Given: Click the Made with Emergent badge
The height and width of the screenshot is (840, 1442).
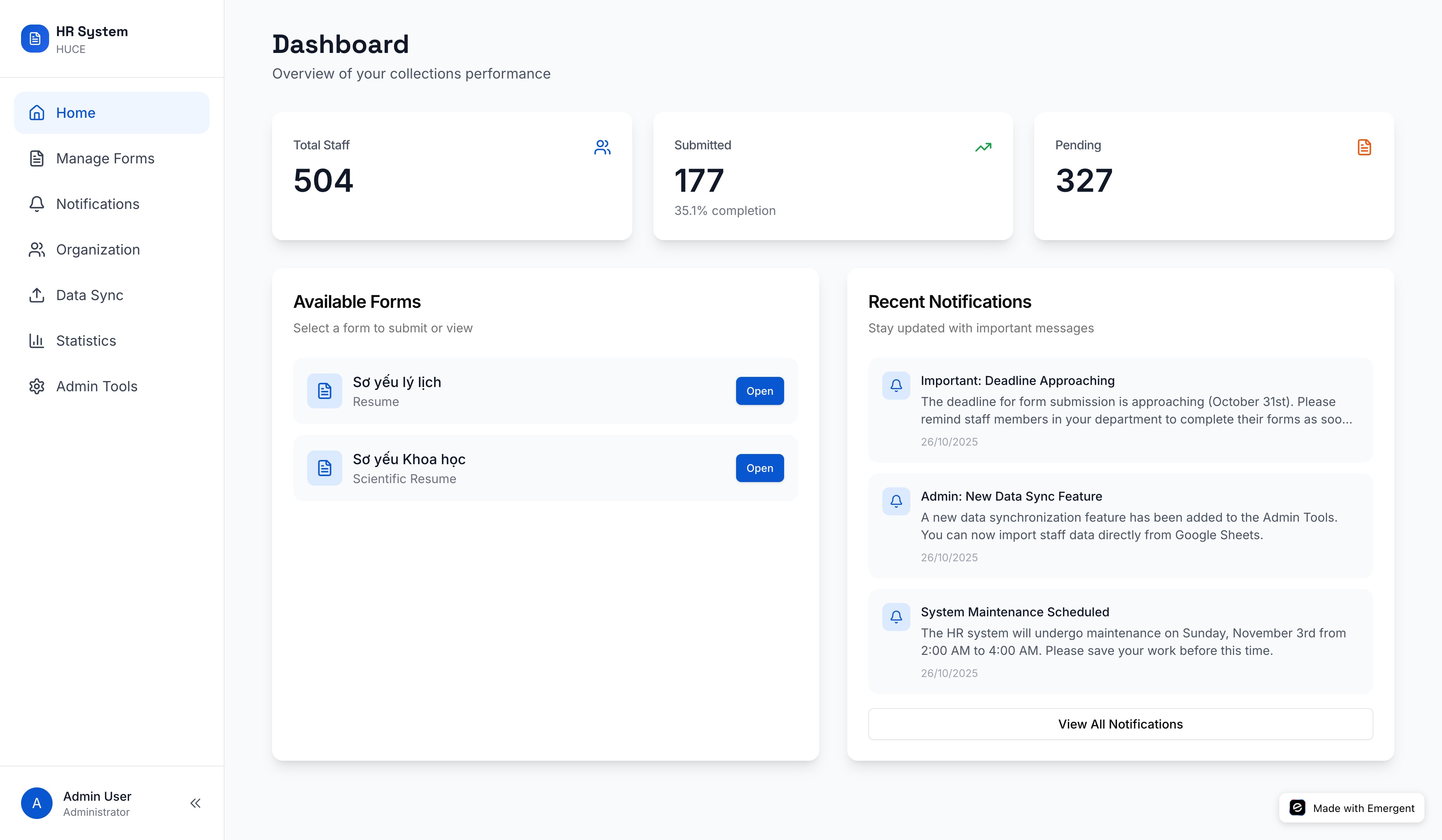Looking at the screenshot, I should coord(1352,807).
